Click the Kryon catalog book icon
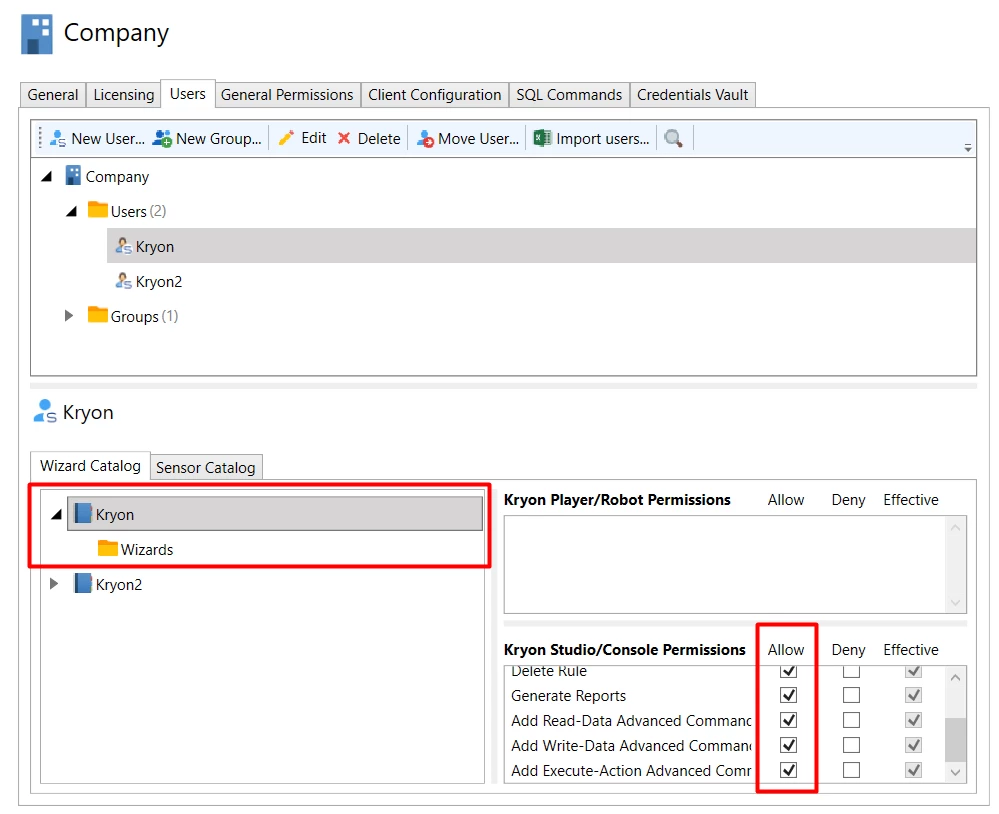The height and width of the screenshot is (814, 999). coord(83,513)
